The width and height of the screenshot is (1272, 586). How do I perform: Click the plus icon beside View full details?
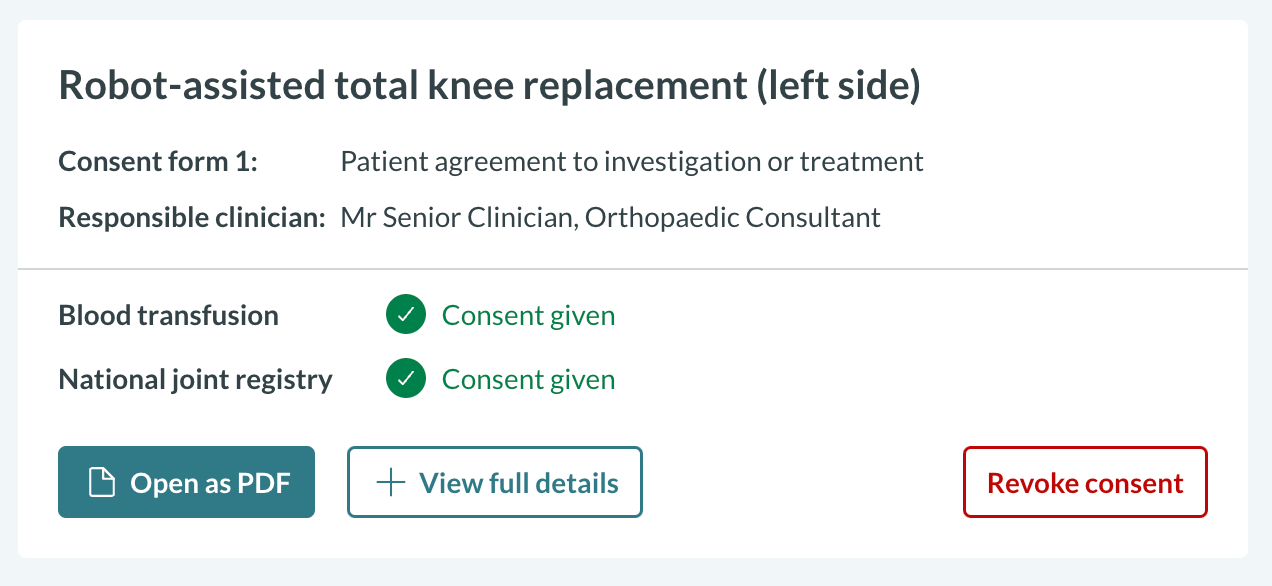coord(390,483)
